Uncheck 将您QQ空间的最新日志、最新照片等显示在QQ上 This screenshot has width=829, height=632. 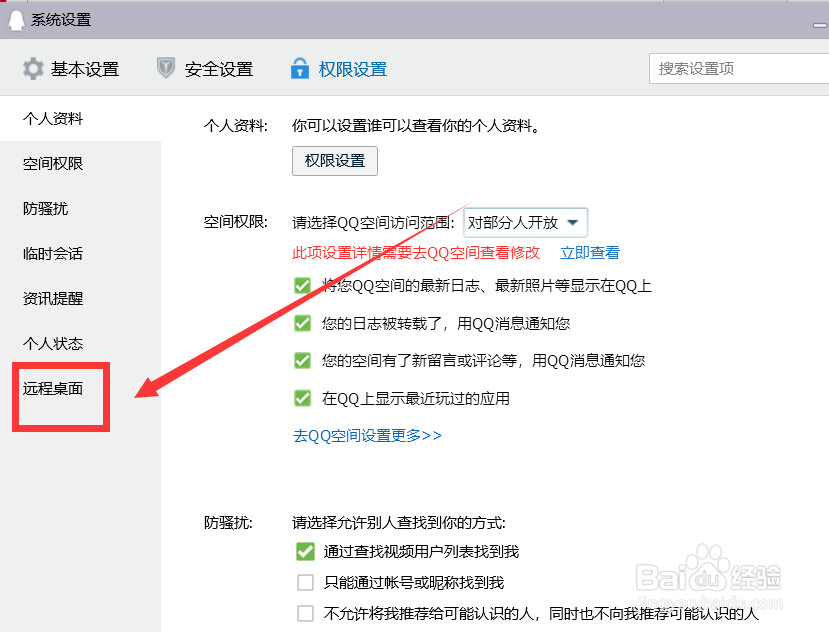tap(302, 286)
